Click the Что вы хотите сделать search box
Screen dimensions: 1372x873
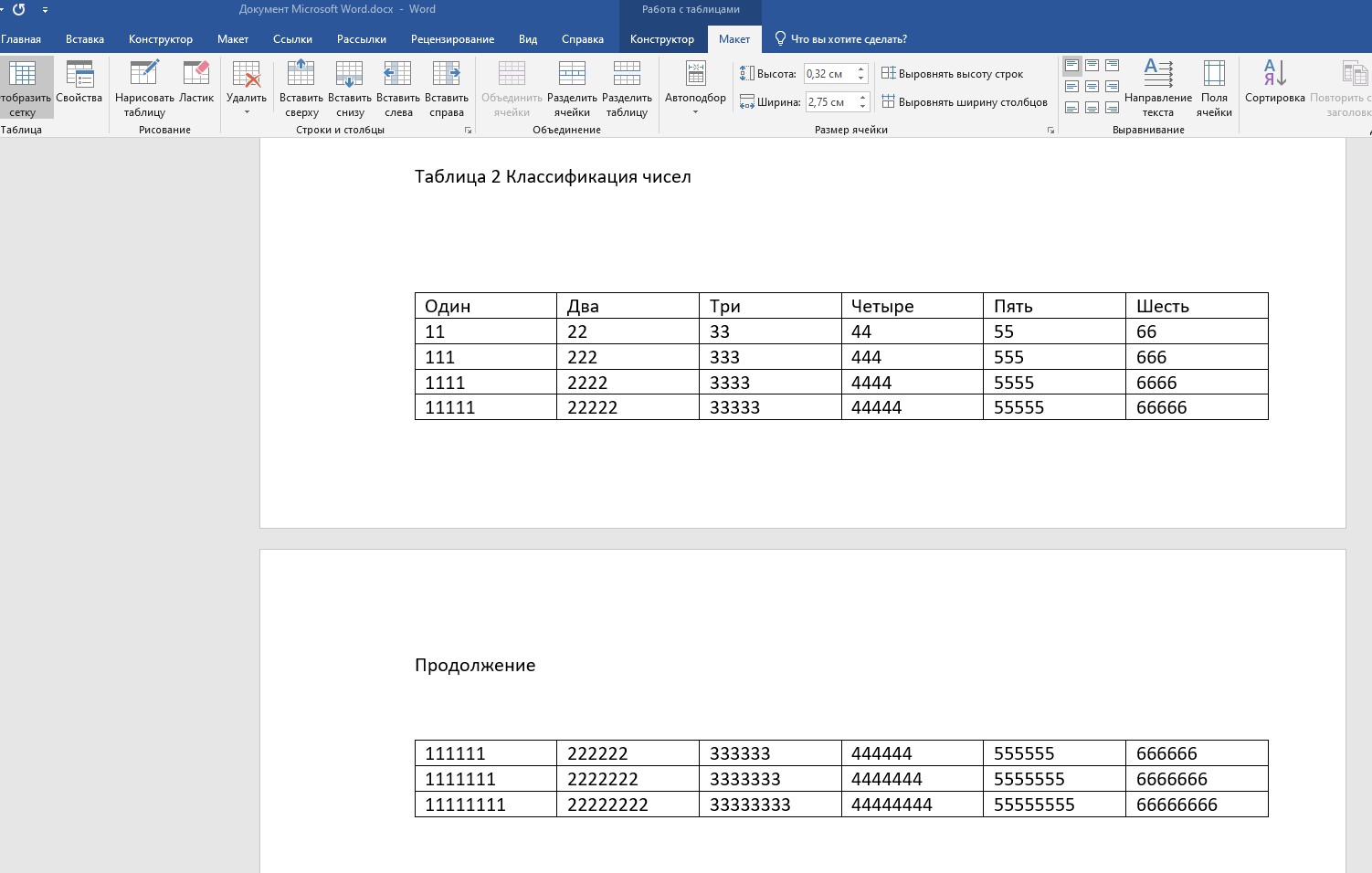coord(849,39)
